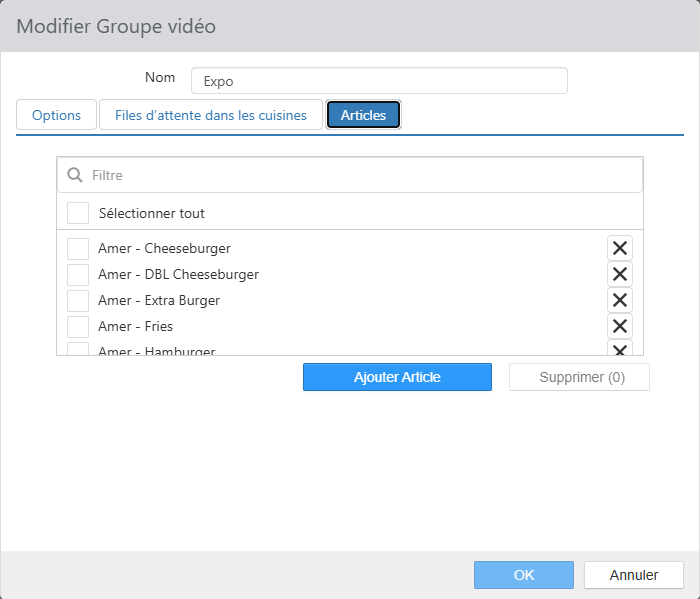Tick the Amer - Extra Burger checkbox
This screenshot has height=599, width=700.
click(x=78, y=300)
